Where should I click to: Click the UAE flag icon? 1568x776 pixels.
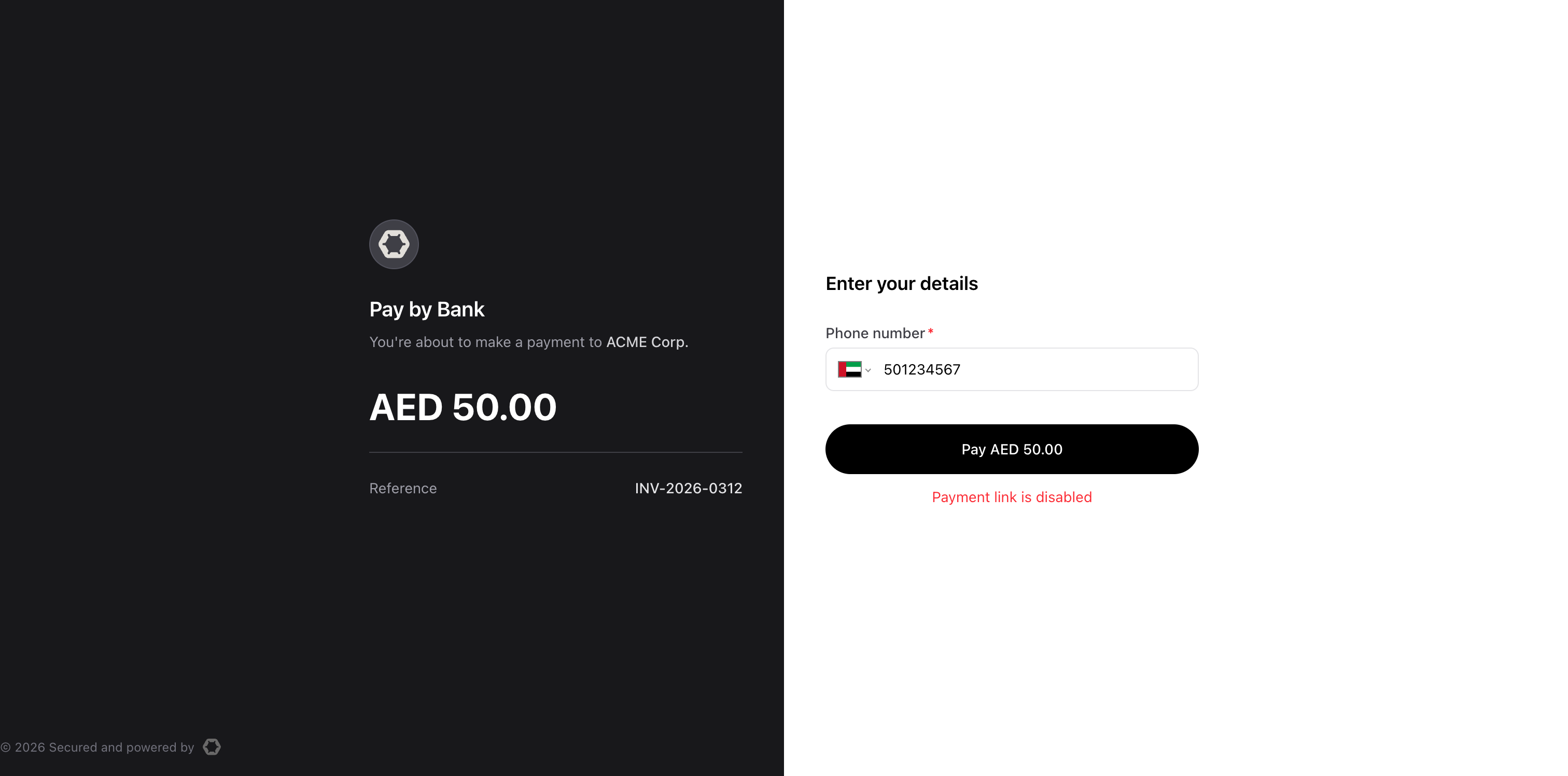(x=849, y=369)
